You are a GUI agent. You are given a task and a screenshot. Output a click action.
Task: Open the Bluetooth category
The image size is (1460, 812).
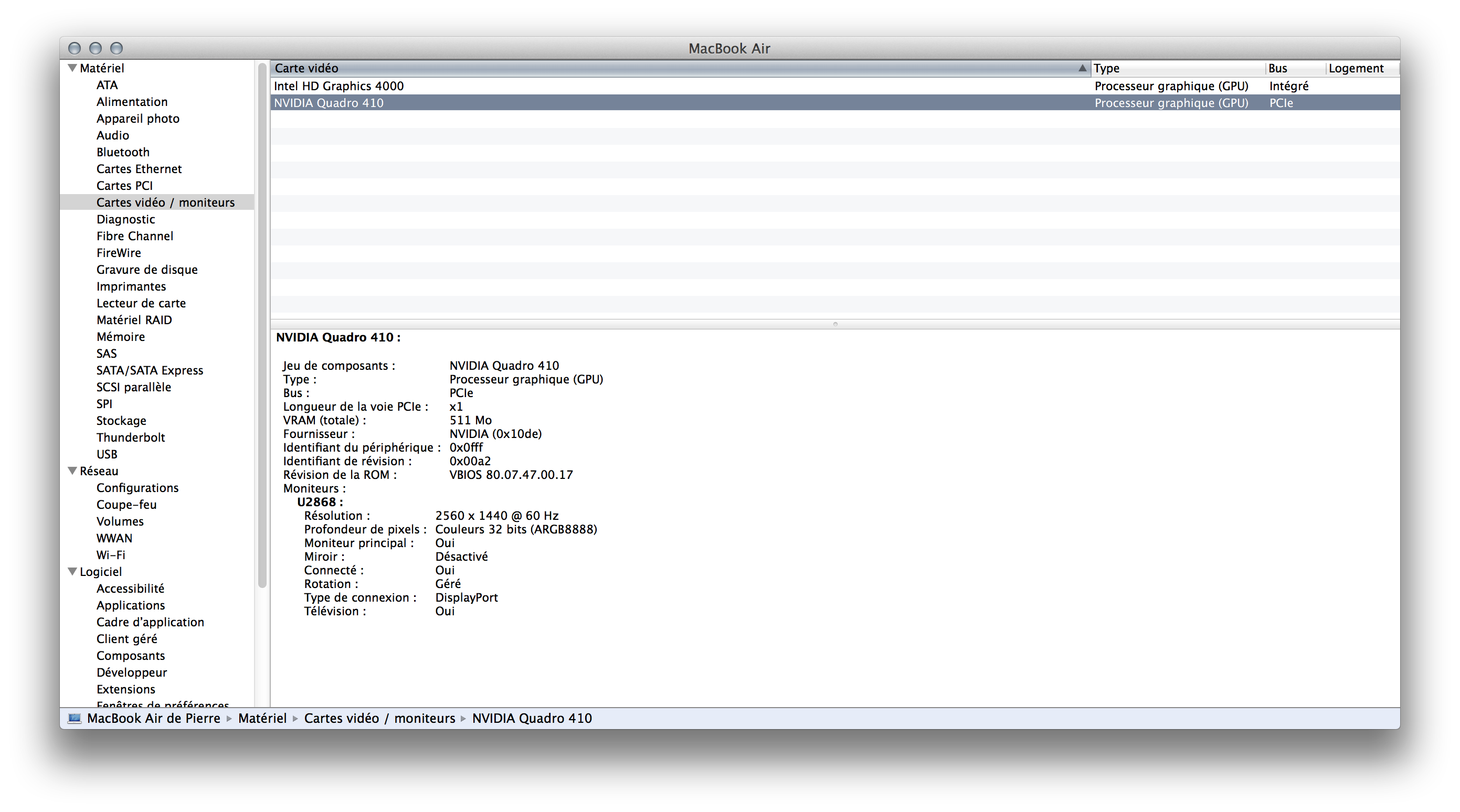click(123, 153)
